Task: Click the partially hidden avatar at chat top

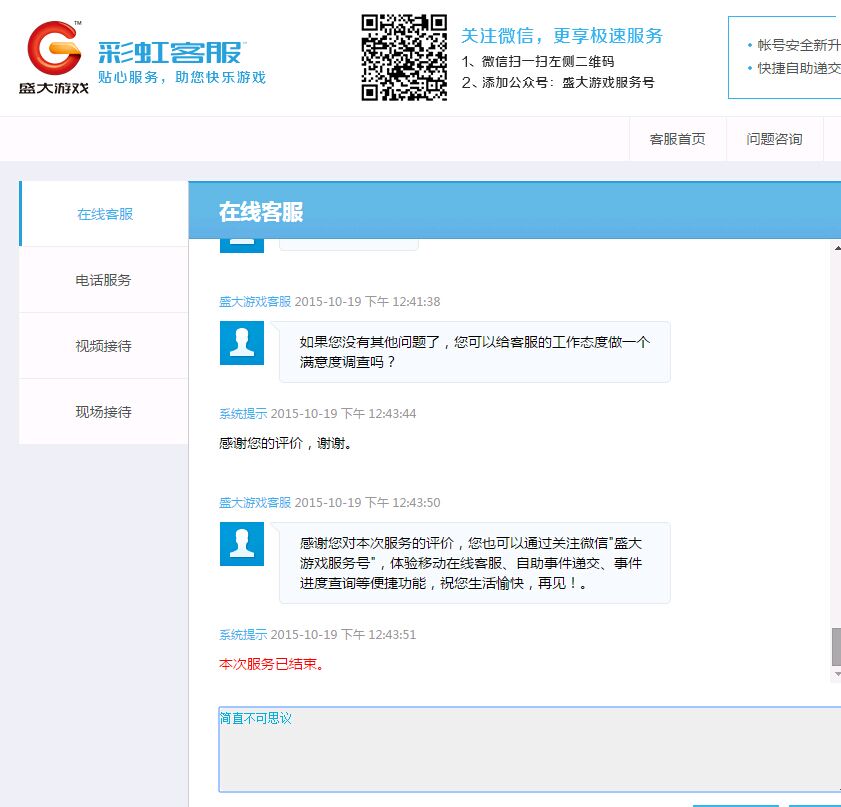Action: tap(241, 244)
